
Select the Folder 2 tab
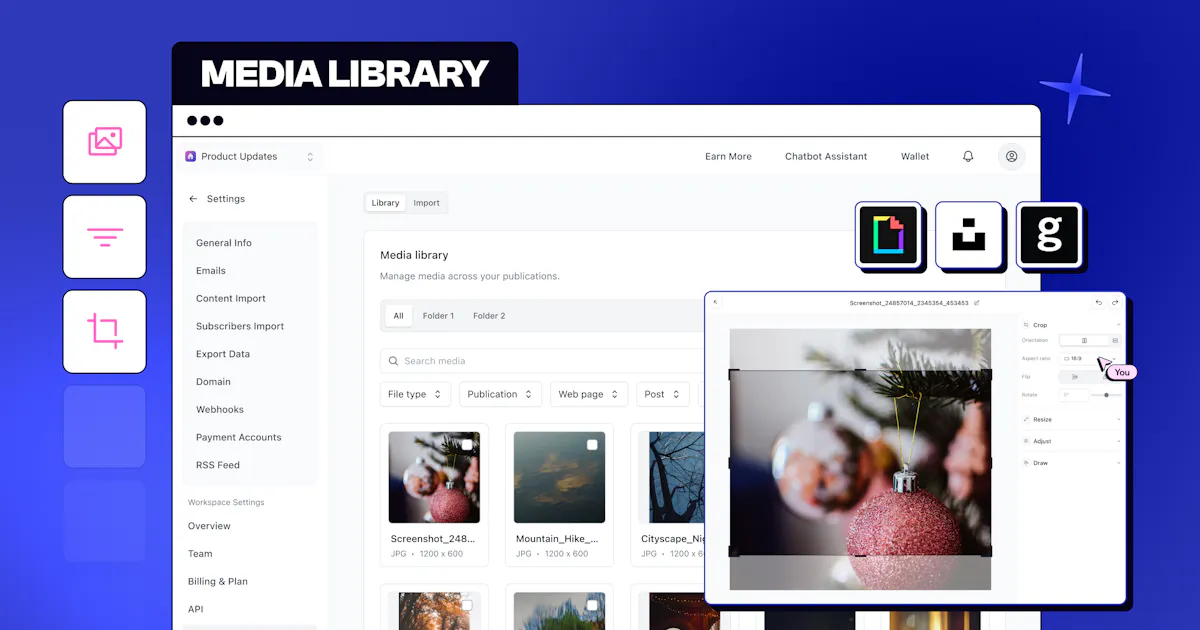(489, 316)
